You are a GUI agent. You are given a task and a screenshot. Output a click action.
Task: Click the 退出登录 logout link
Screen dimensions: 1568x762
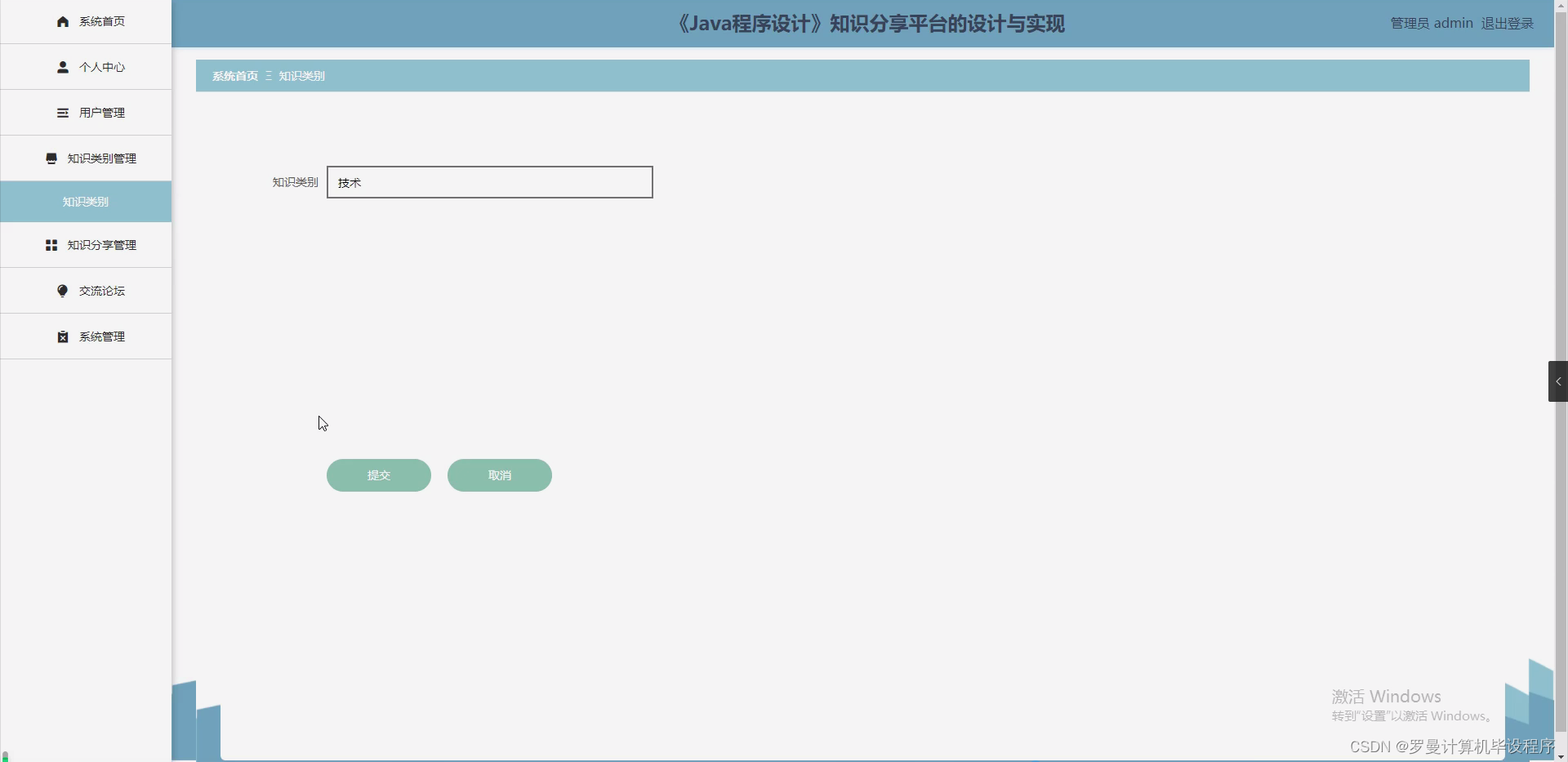(x=1508, y=23)
